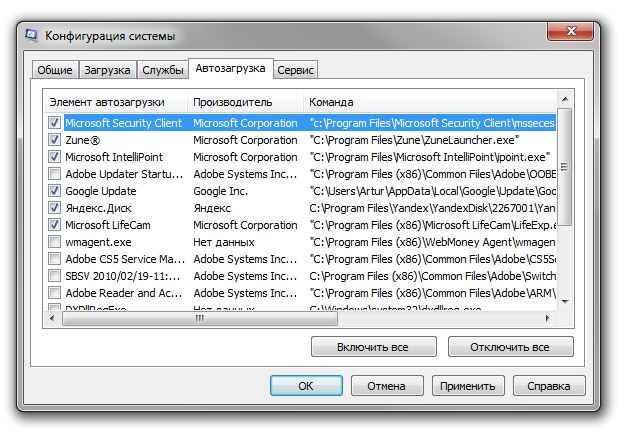Enable the Adobe Updater Startup checkbox
The height and width of the screenshot is (441, 630).
click(54, 174)
